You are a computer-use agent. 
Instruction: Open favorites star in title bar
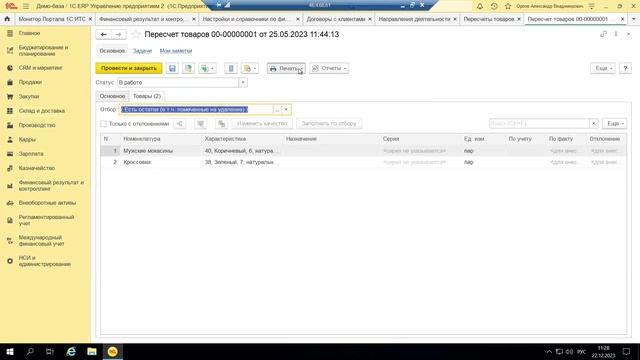coord(508,6)
